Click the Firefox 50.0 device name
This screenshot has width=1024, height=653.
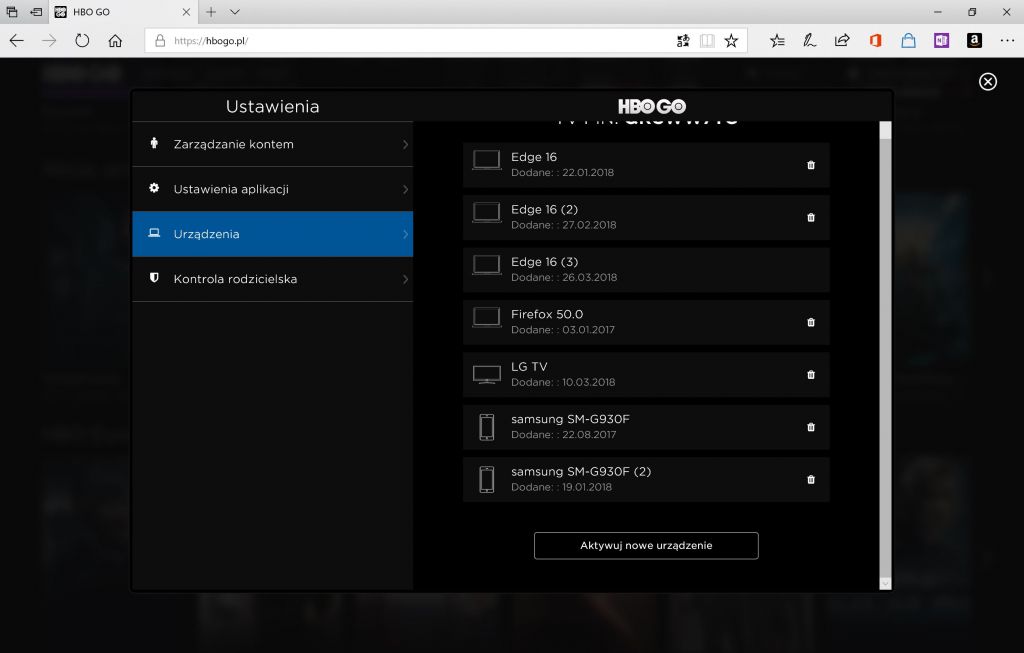tap(547, 314)
